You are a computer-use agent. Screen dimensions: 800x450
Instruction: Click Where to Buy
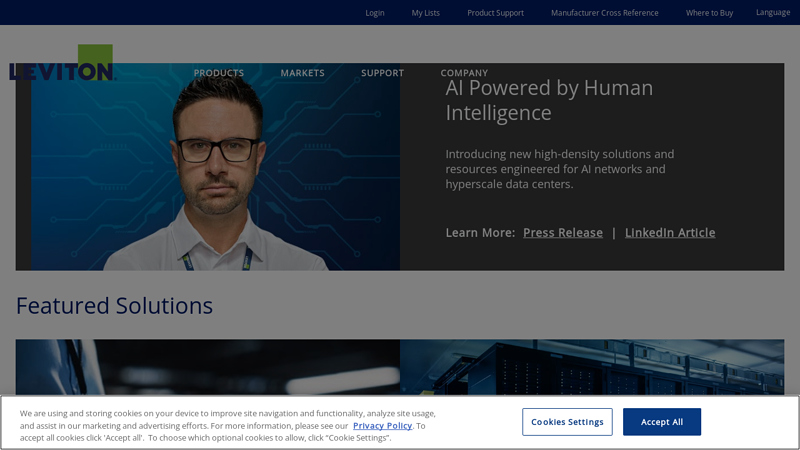[709, 13]
